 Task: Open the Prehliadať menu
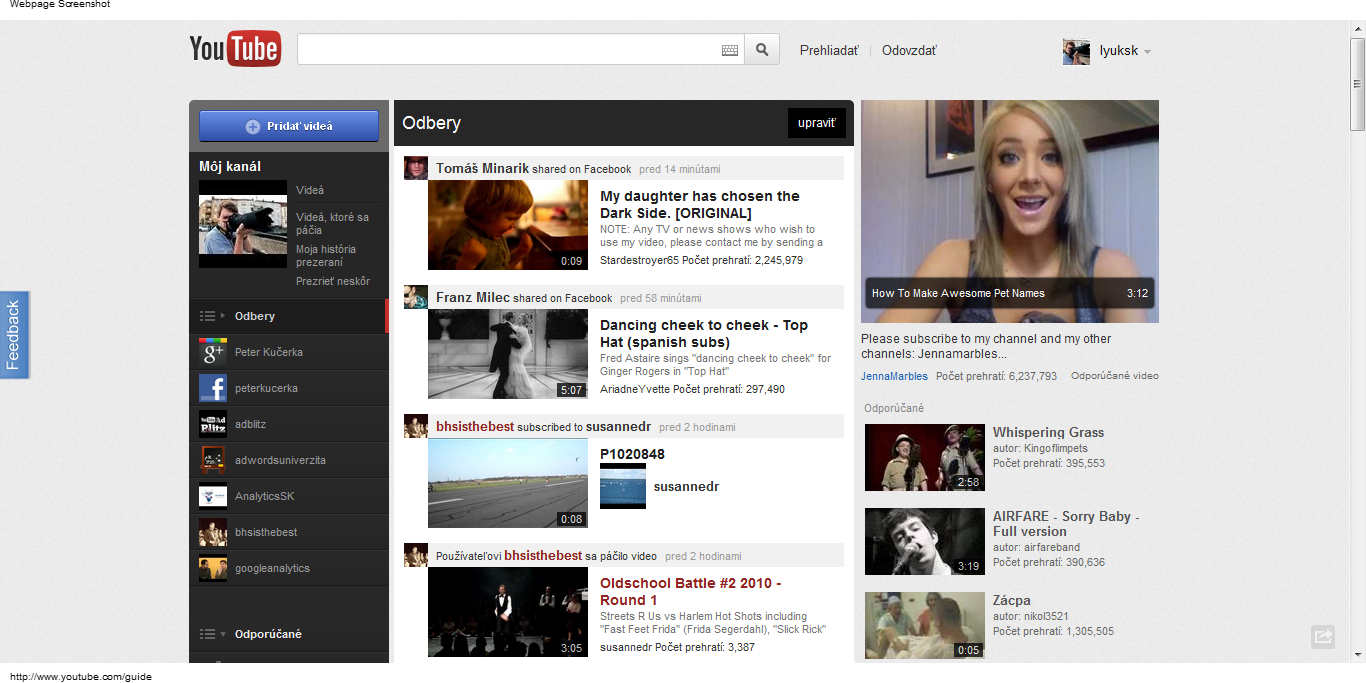pyautogui.click(x=829, y=50)
